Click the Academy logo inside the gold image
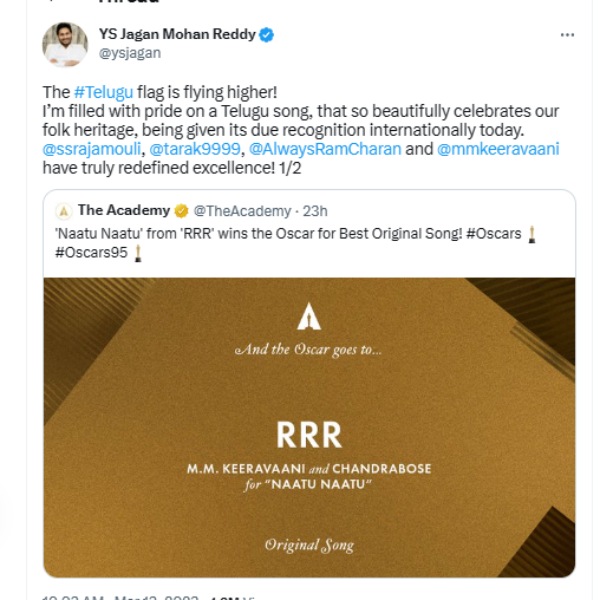Image resolution: width=600 pixels, height=600 pixels. click(309, 315)
